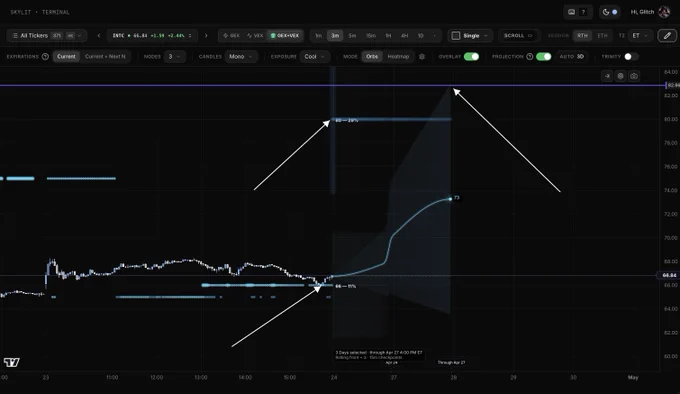Open the Nodes count dropdown
This screenshot has height=394, width=680.
[174, 57]
